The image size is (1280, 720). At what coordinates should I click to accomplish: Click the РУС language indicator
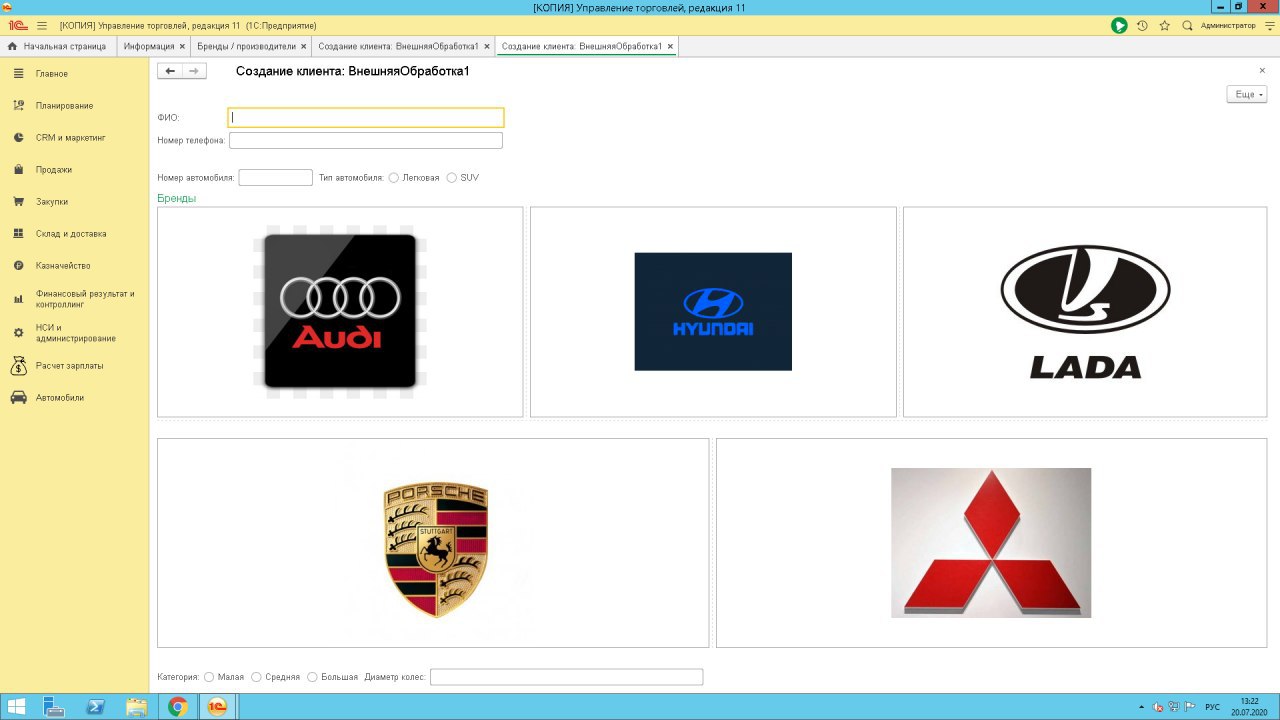click(1213, 707)
